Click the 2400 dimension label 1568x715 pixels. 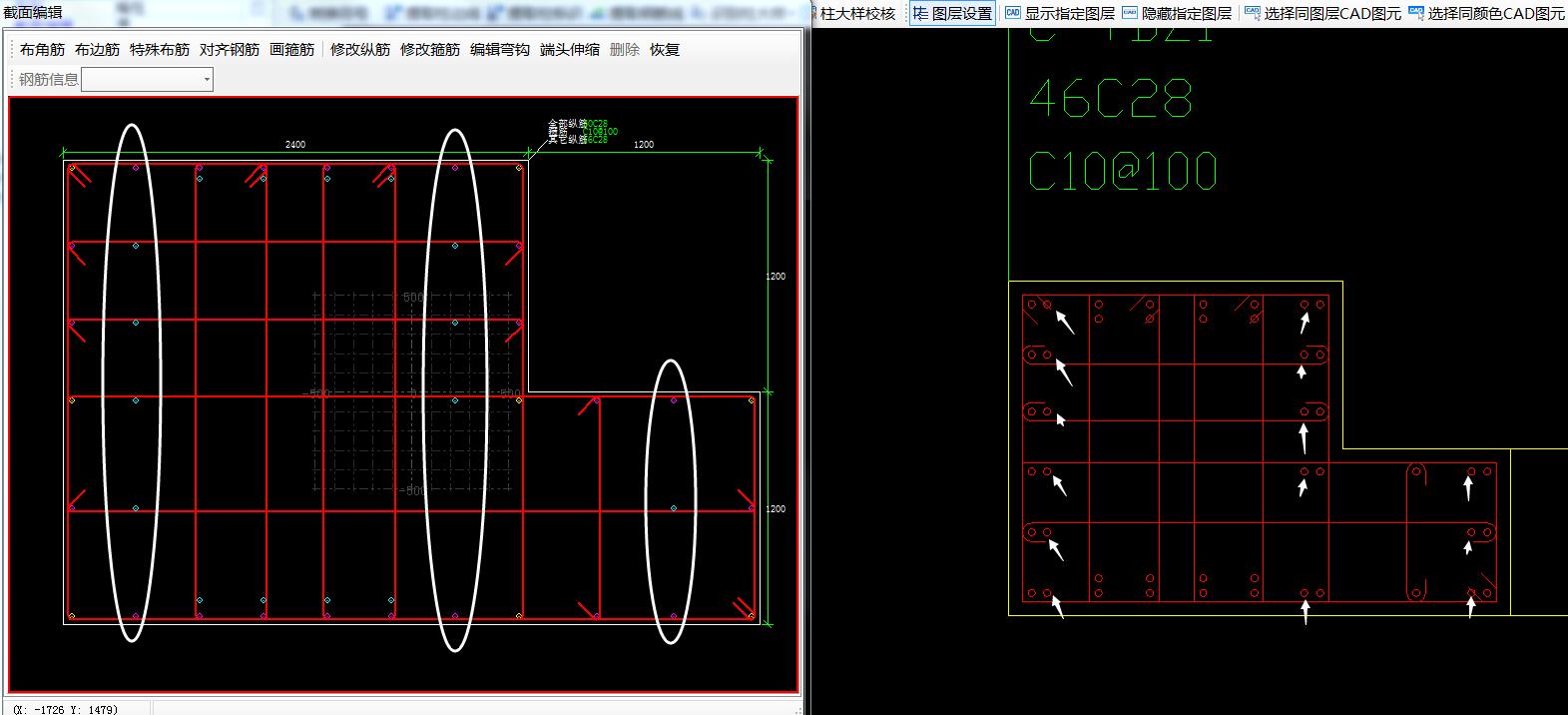[x=295, y=145]
